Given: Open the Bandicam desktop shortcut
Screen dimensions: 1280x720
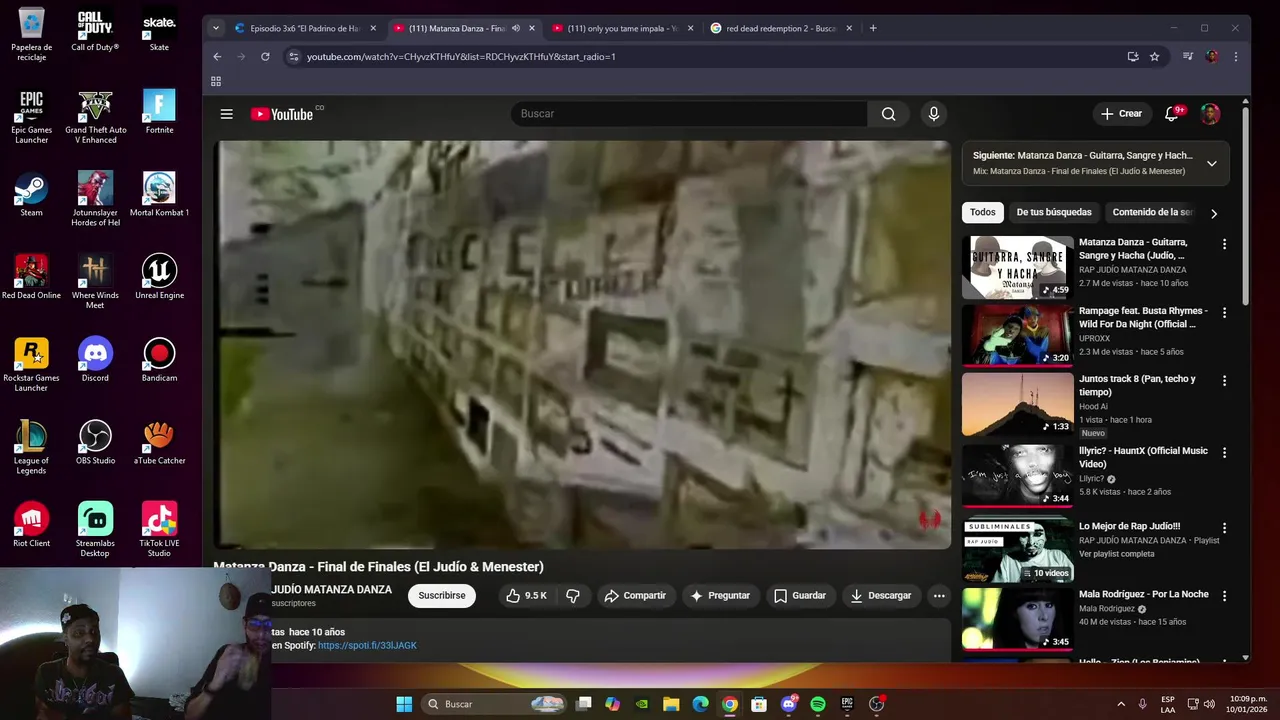Looking at the screenshot, I should pos(159,360).
